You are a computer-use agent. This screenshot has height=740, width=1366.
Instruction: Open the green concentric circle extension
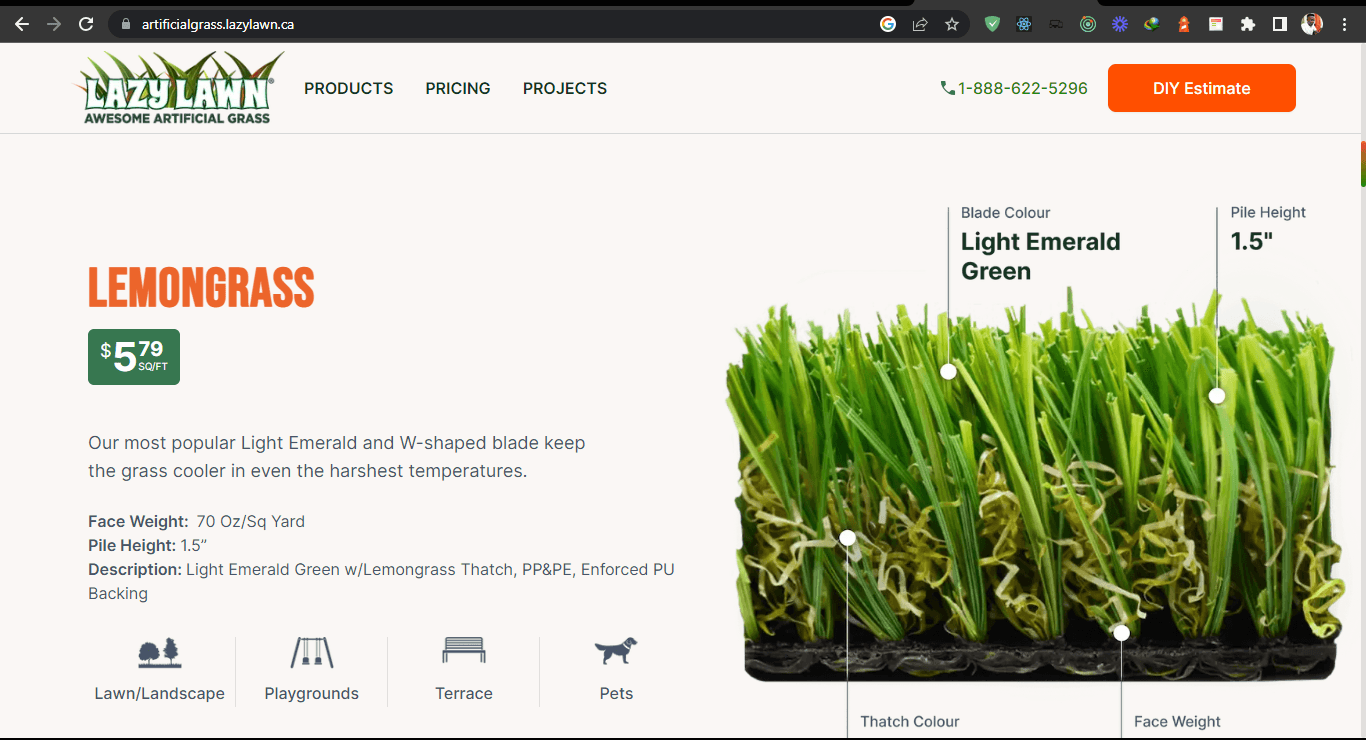click(x=1088, y=24)
